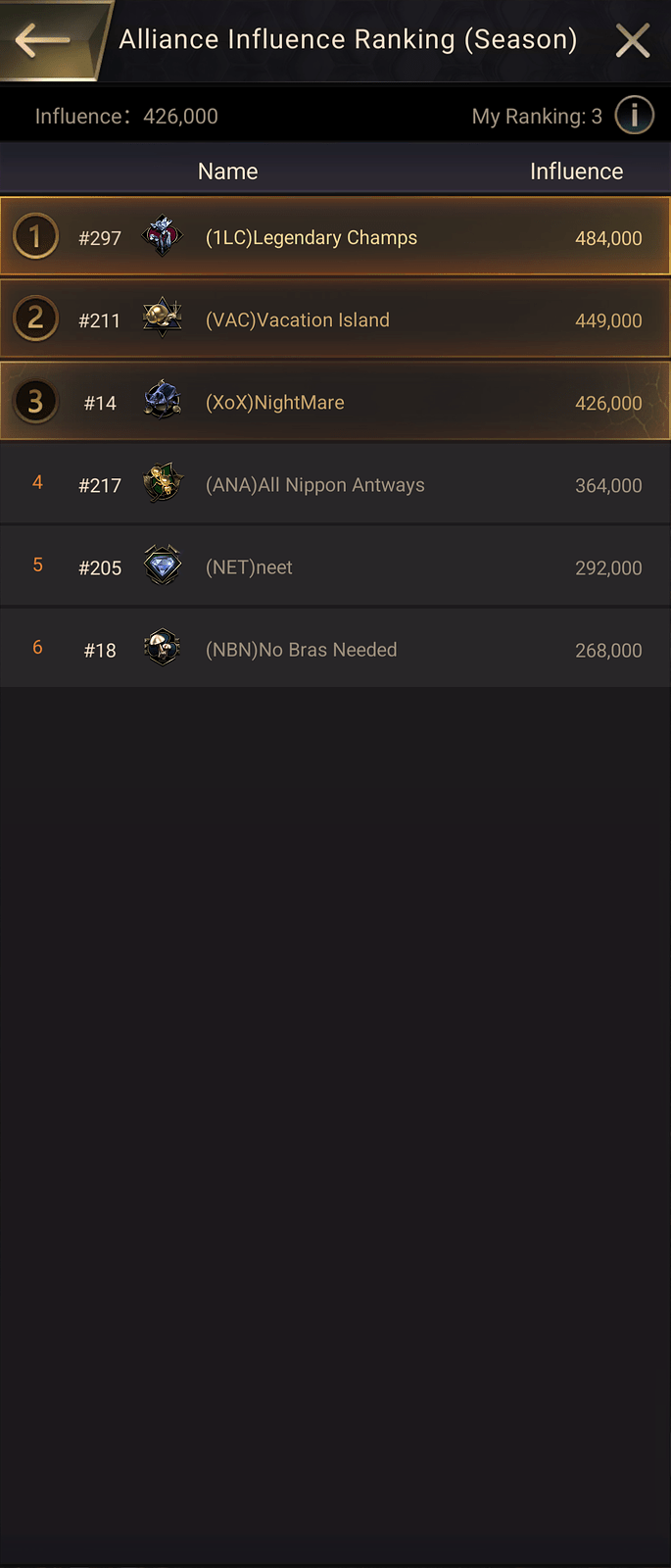Select the rank 2 medal badge
Screen dimensions: 671x1568
coord(35,319)
